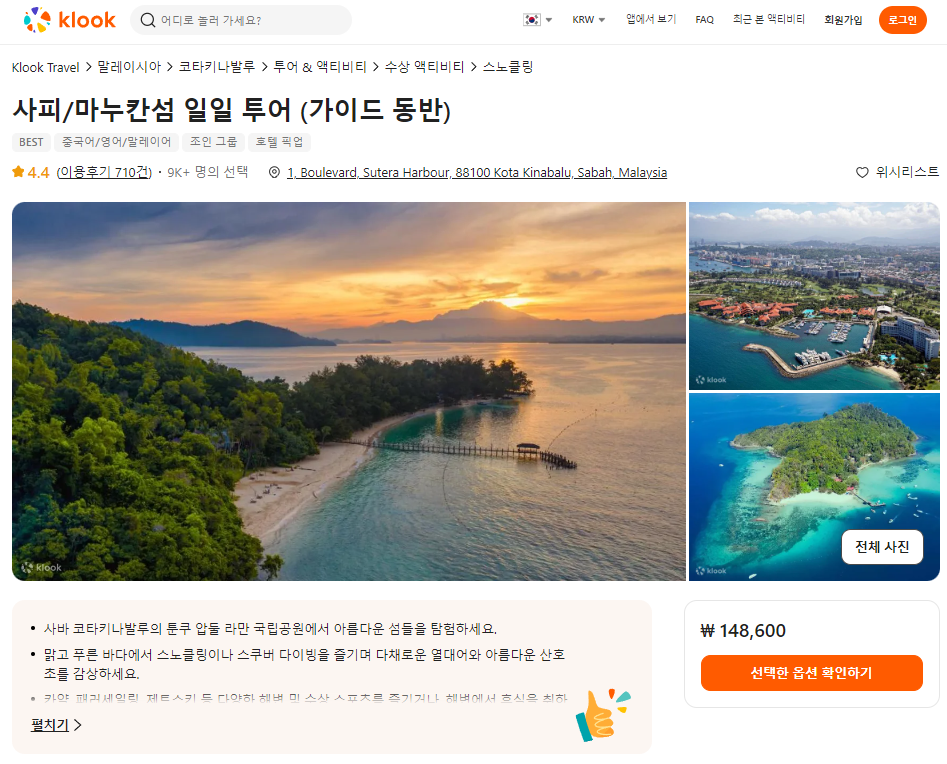
Task: Expand highlights with 펼치기
Action: point(56,725)
